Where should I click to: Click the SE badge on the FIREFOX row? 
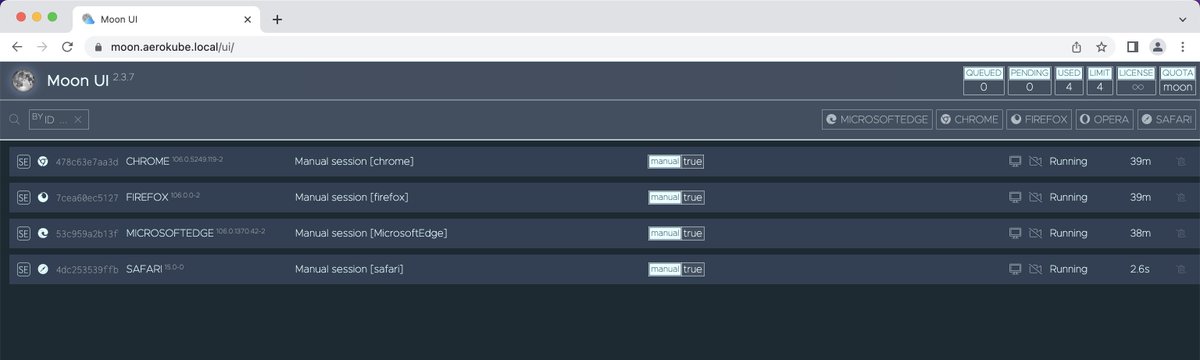click(24, 197)
